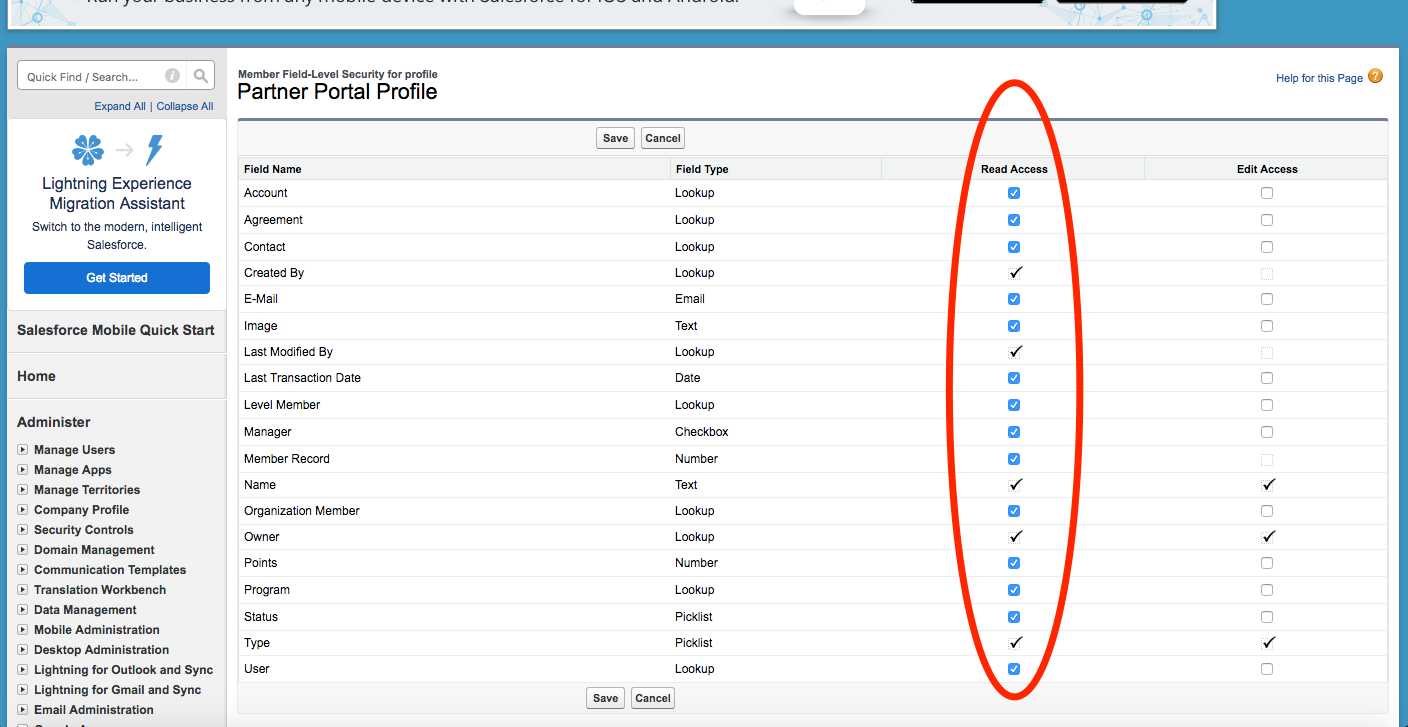The image size is (1408, 727).
Task: Click the Edit Access column header
Action: click(1267, 169)
